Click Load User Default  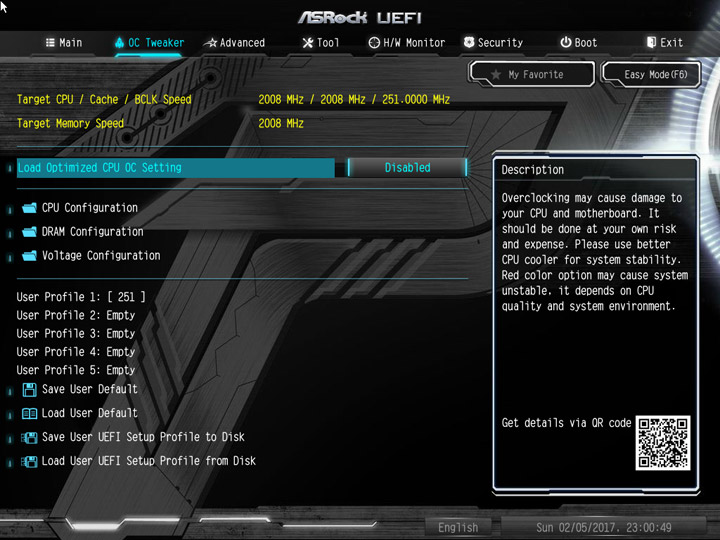click(90, 413)
